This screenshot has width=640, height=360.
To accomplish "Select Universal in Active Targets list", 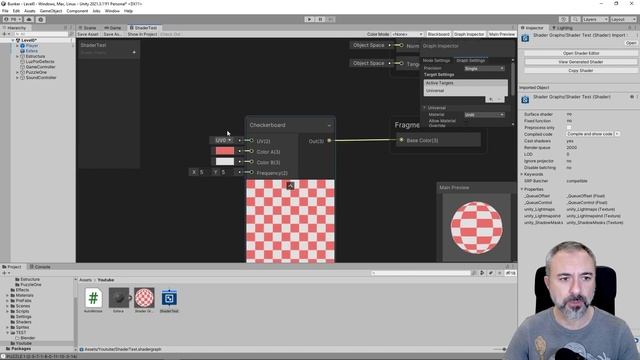I will (465, 91).
